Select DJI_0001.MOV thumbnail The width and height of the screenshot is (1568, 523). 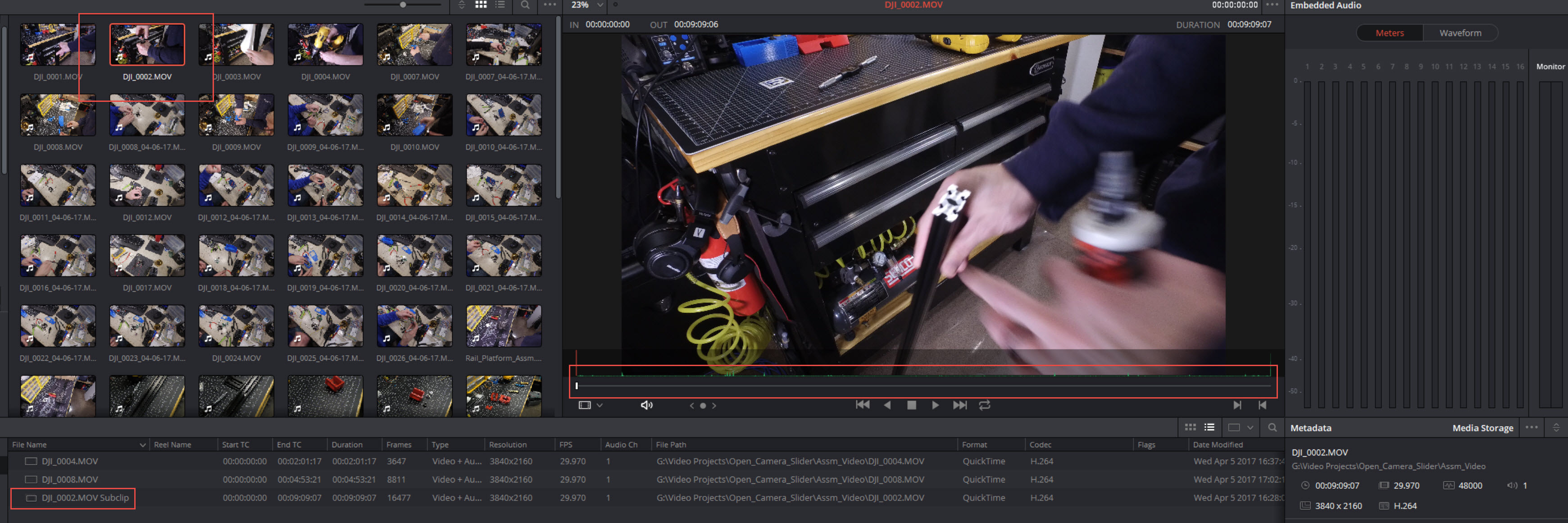pos(58,45)
